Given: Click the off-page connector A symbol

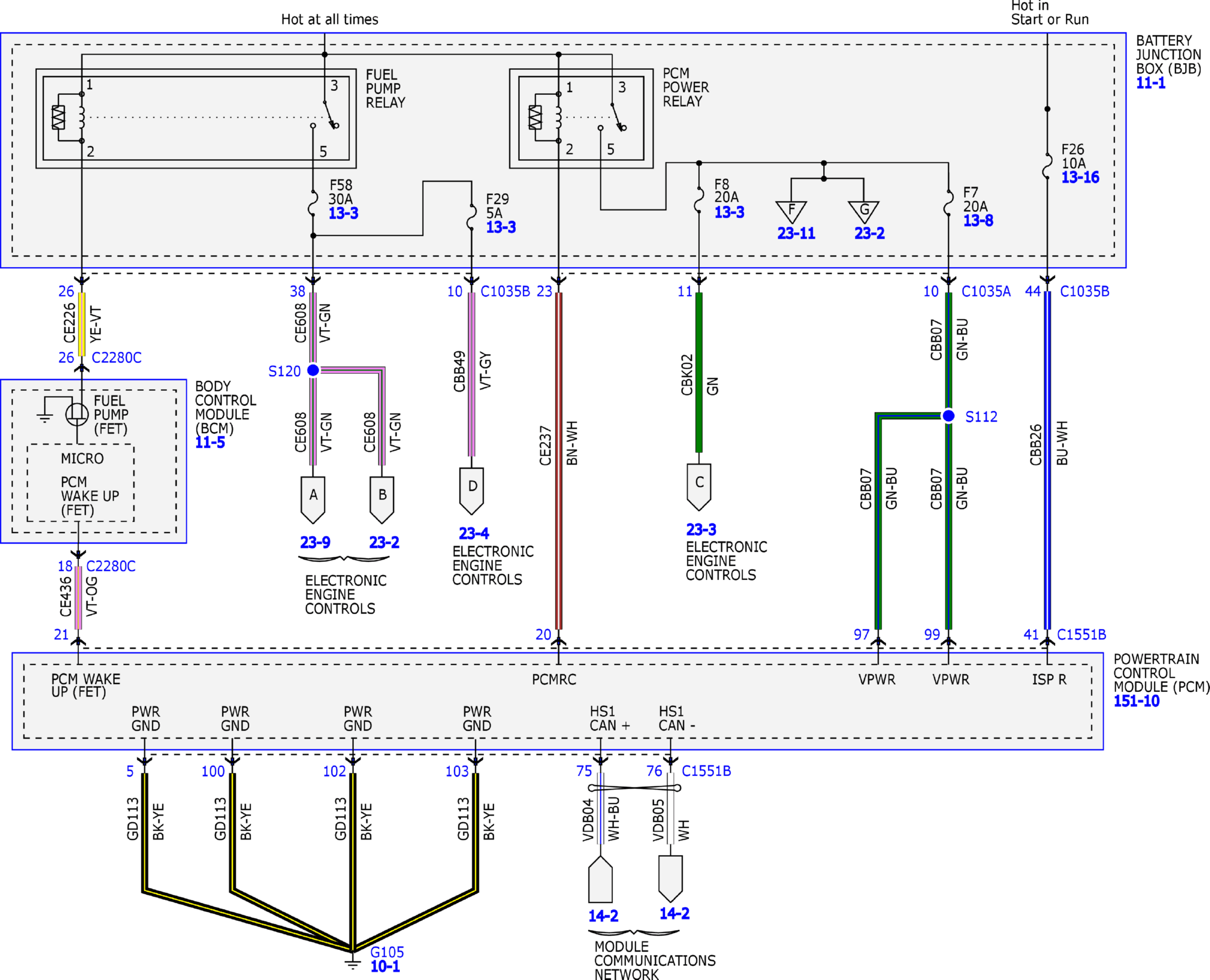Looking at the screenshot, I should pyautogui.click(x=313, y=500).
